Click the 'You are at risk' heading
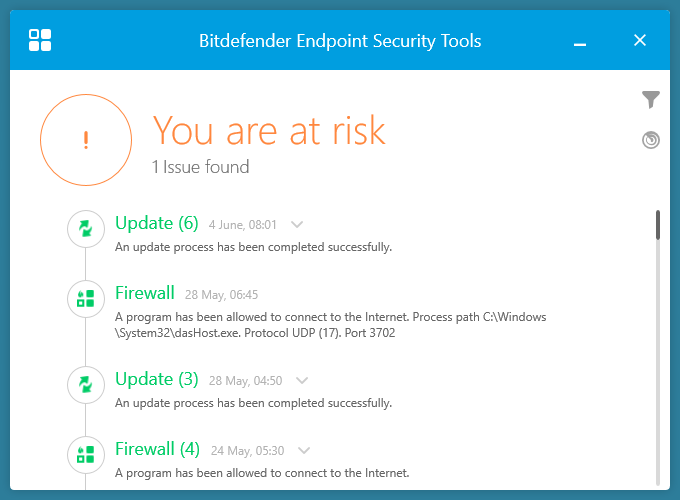Screen dimensions: 680x500 (268, 131)
